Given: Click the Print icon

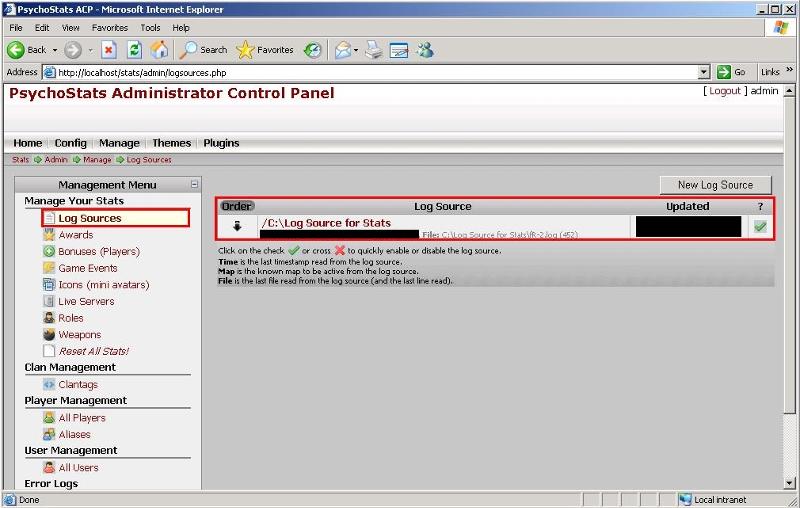Looking at the screenshot, I should pyautogui.click(x=374, y=50).
